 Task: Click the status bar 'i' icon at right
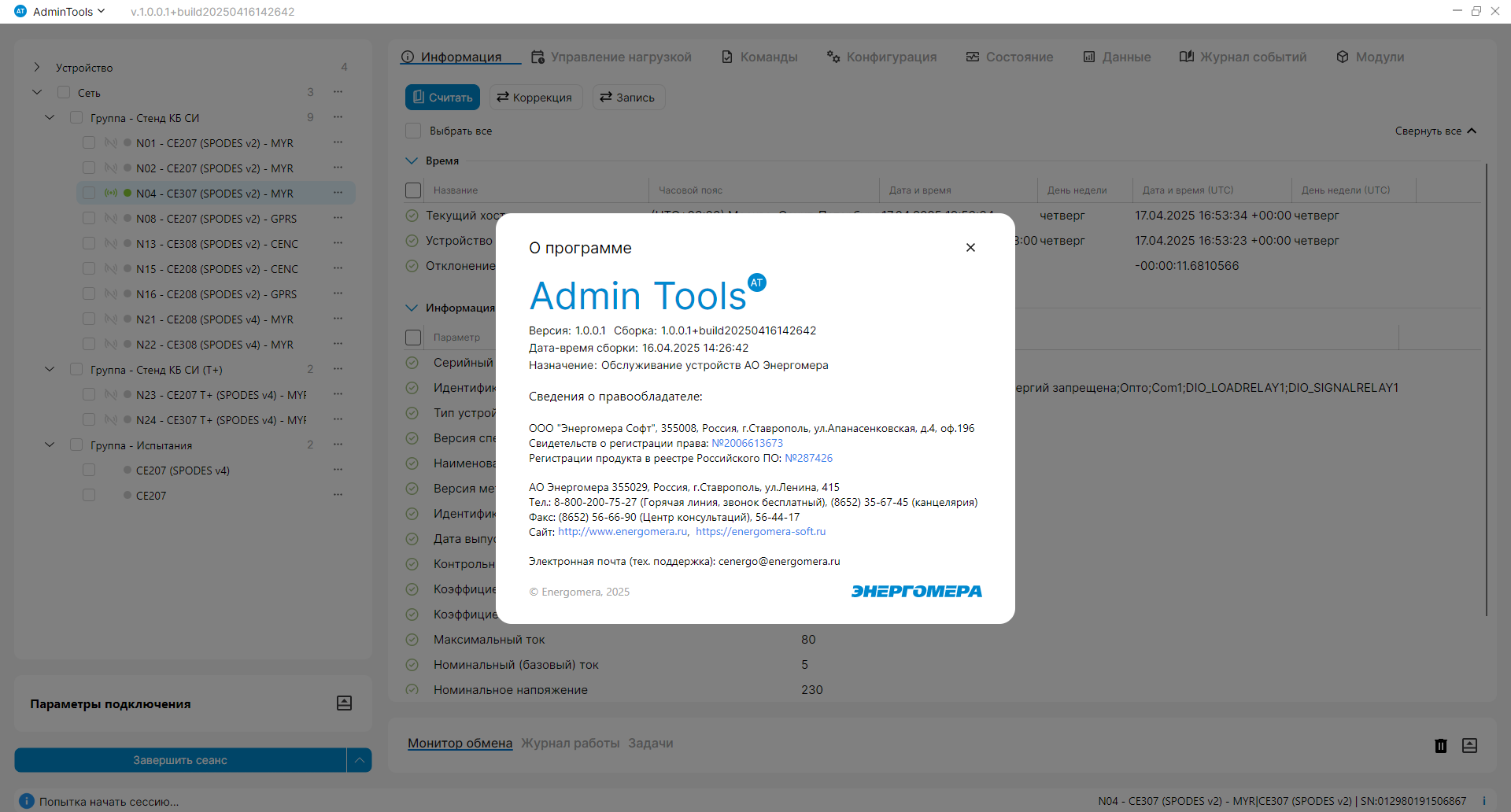[1484, 801]
